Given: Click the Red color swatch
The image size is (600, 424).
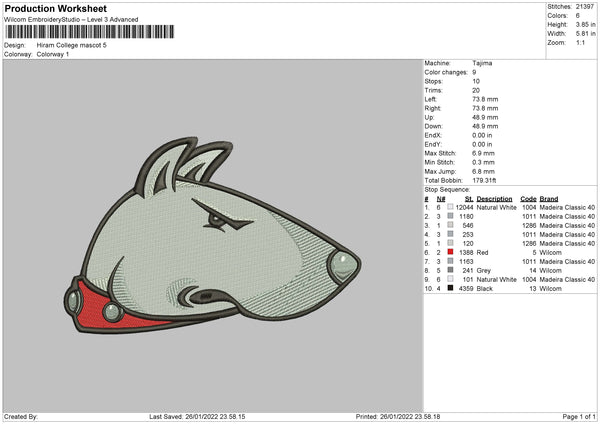Looking at the screenshot, I should 450,252.
